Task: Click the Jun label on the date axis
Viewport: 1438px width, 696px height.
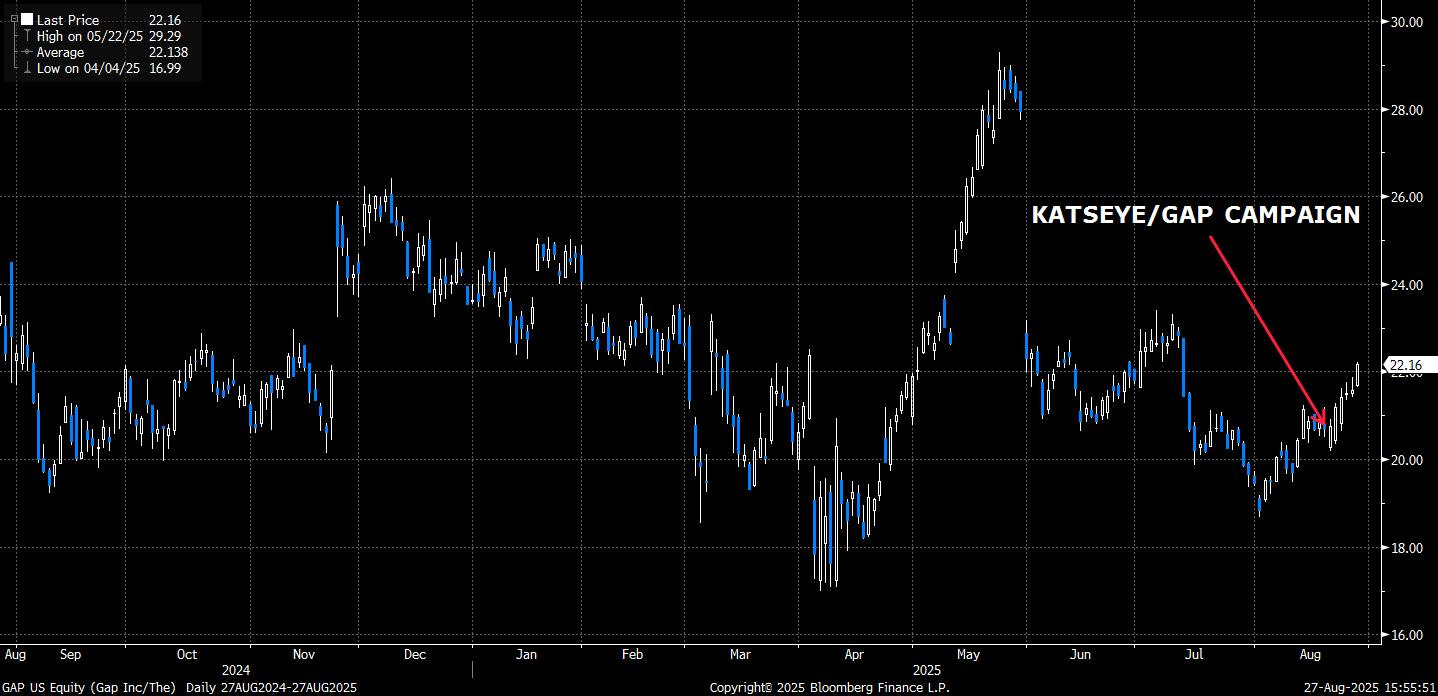Action: click(1080, 655)
